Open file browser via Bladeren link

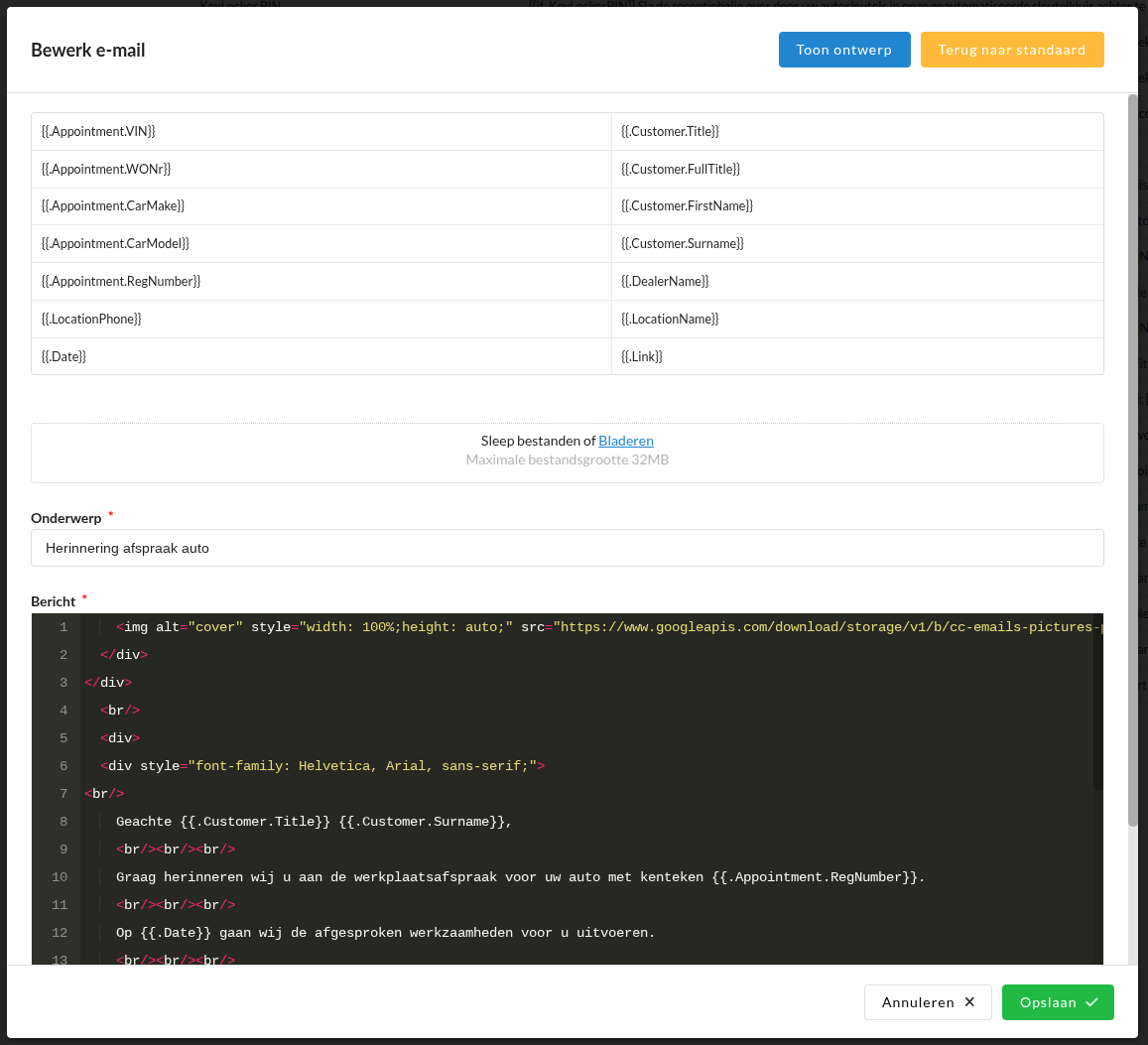coord(625,441)
